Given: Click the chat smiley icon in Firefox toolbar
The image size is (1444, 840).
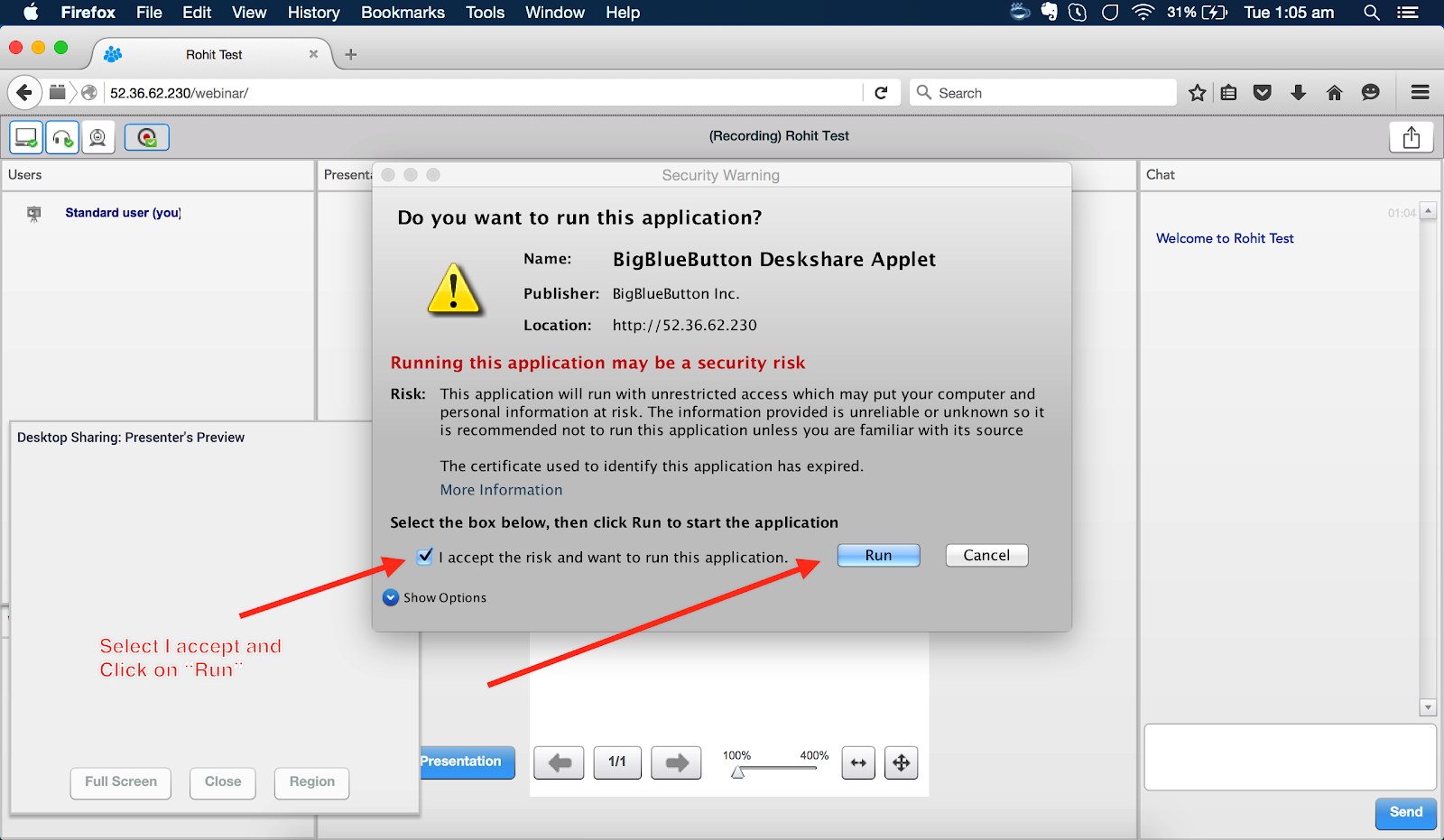Looking at the screenshot, I should pos(1371,93).
